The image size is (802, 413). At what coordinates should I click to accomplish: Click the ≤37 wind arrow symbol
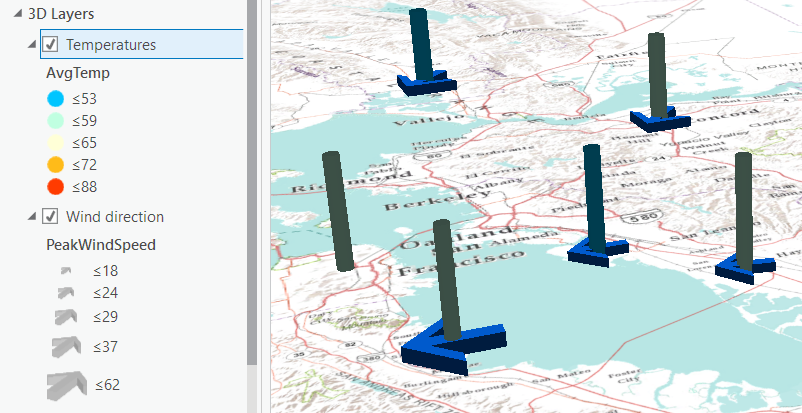coord(66,346)
